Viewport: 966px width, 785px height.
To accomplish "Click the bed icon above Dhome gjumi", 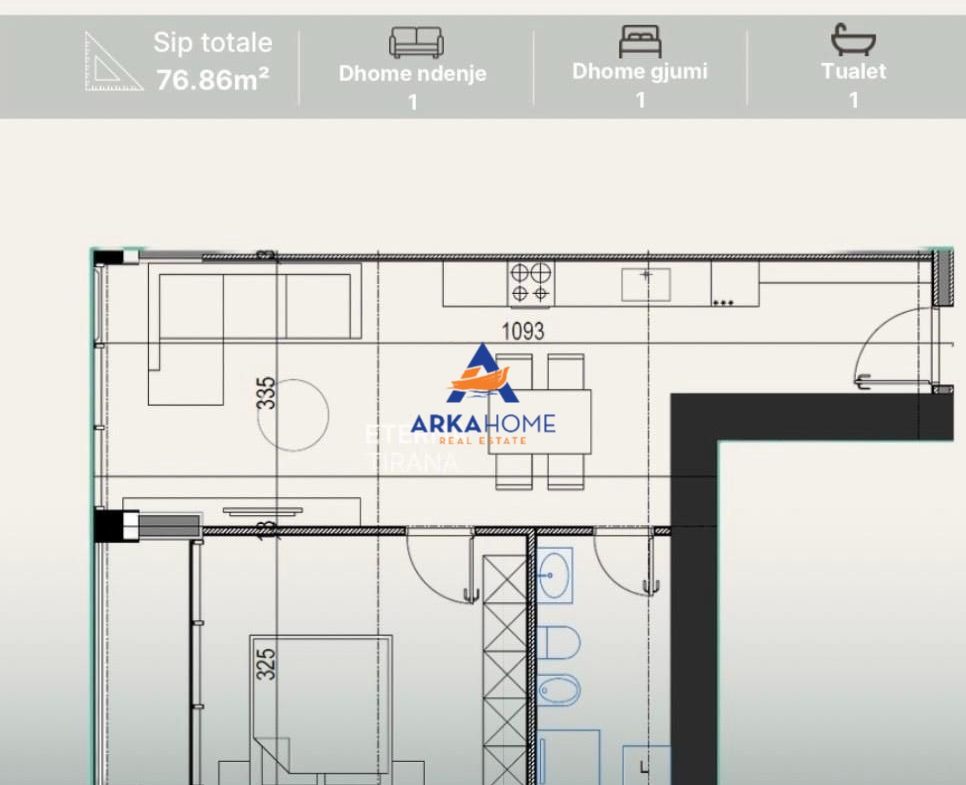I will (640, 41).
